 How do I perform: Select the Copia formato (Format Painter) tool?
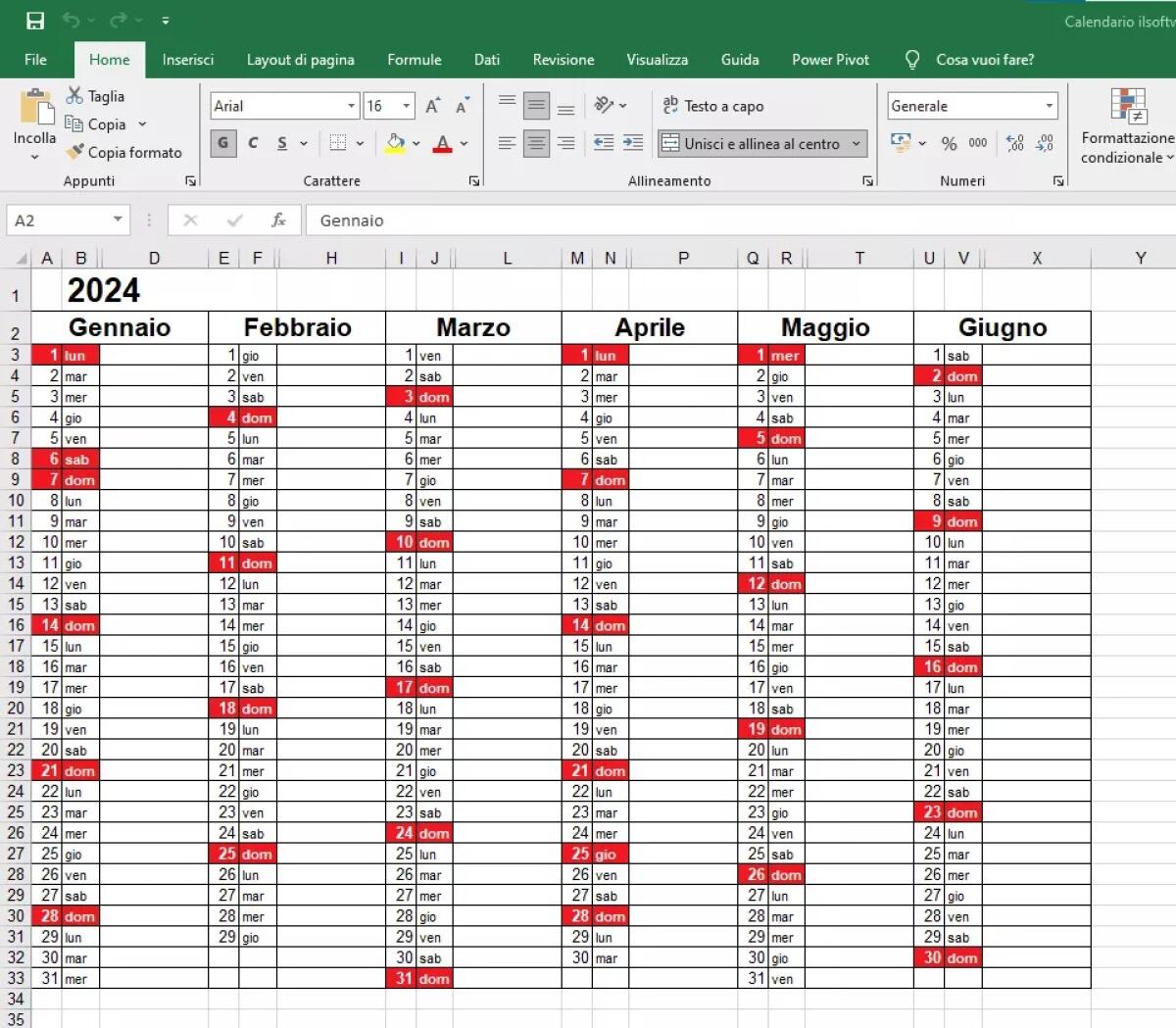pyautogui.click(x=125, y=153)
